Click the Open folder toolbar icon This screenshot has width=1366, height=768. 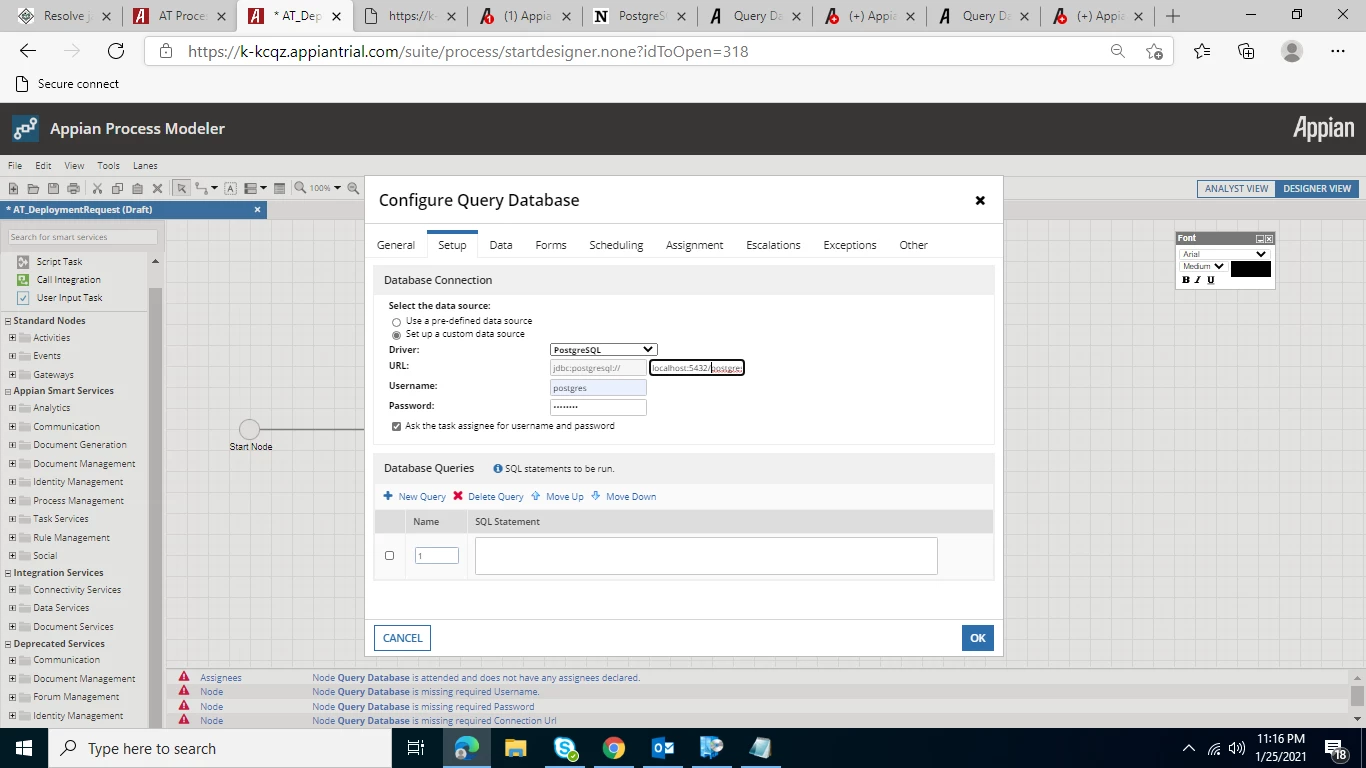33,188
